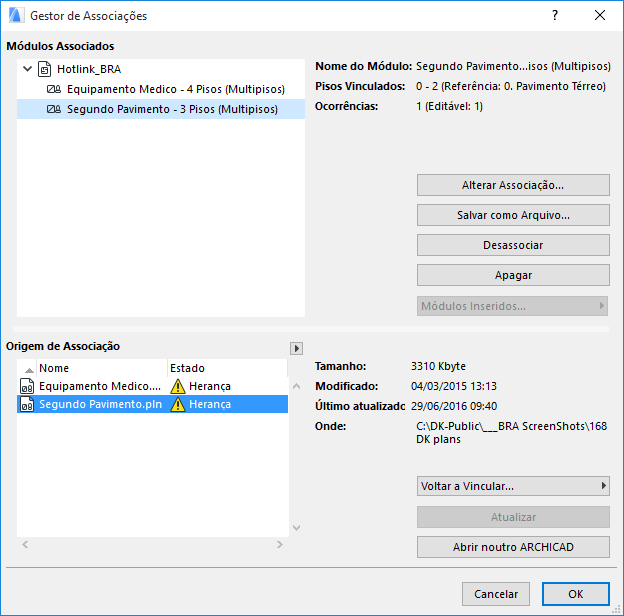
Task: Collapse the Hotlink_BRA tree node
Action: click(27, 69)
